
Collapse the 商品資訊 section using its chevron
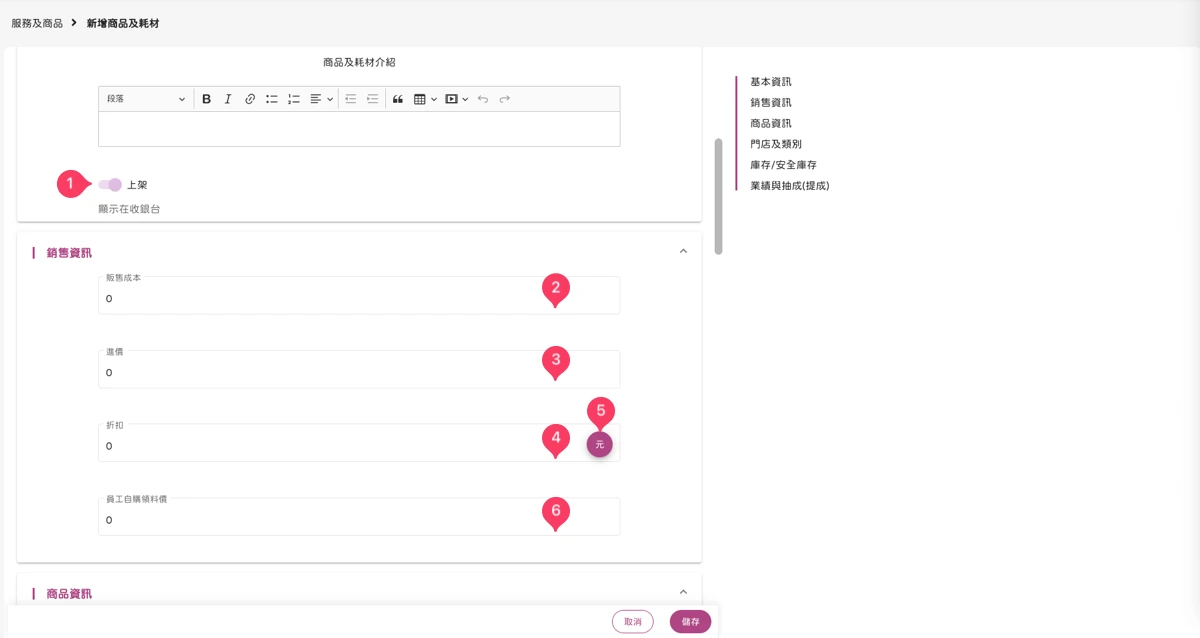point(683,592)
